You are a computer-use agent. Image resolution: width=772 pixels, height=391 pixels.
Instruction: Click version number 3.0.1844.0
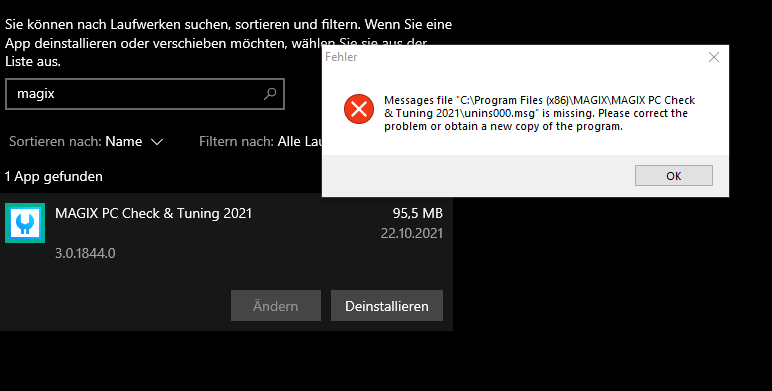pos(85,253)
